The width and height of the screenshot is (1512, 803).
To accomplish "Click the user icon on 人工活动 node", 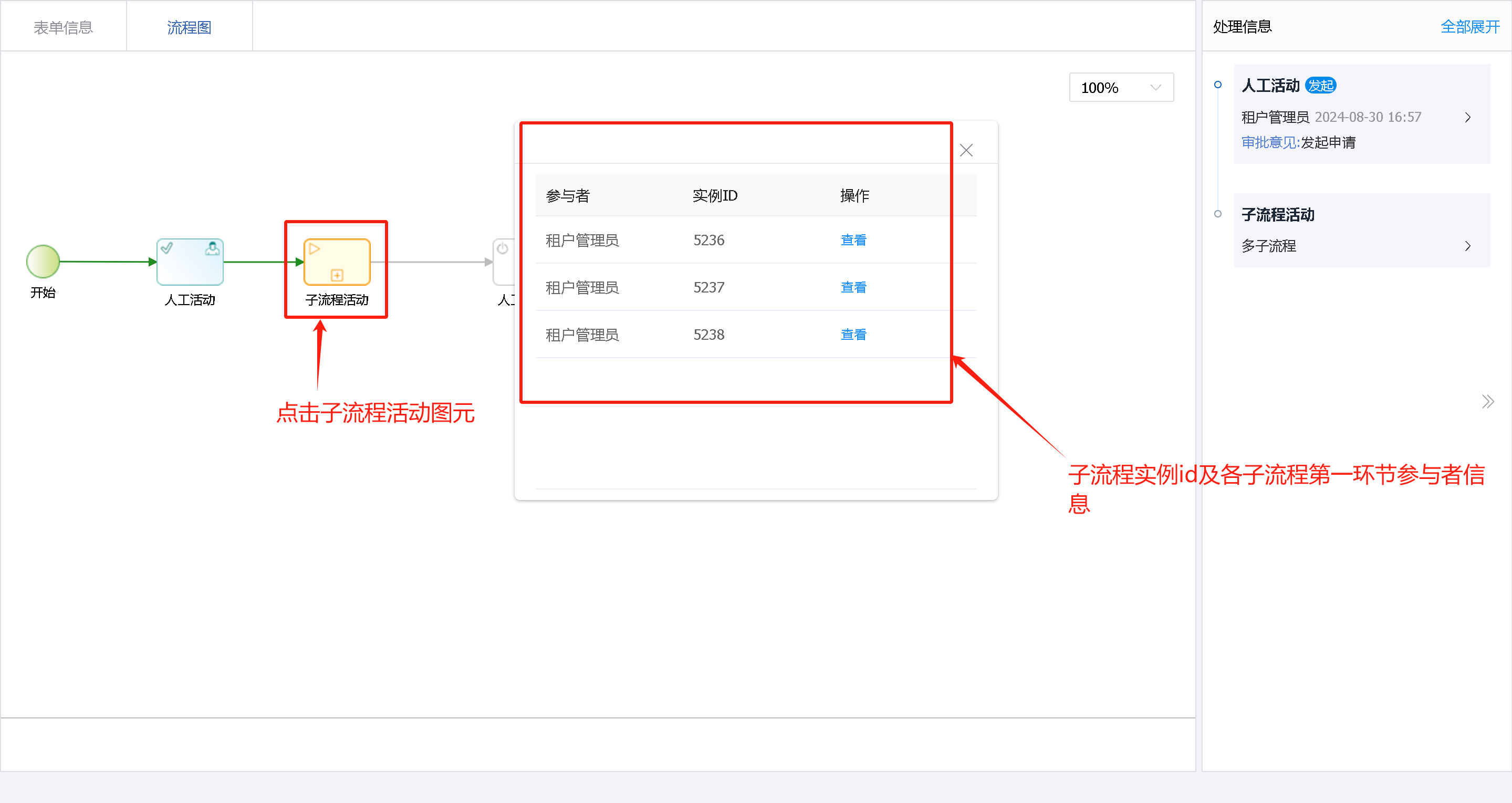I will click(213, 249).
